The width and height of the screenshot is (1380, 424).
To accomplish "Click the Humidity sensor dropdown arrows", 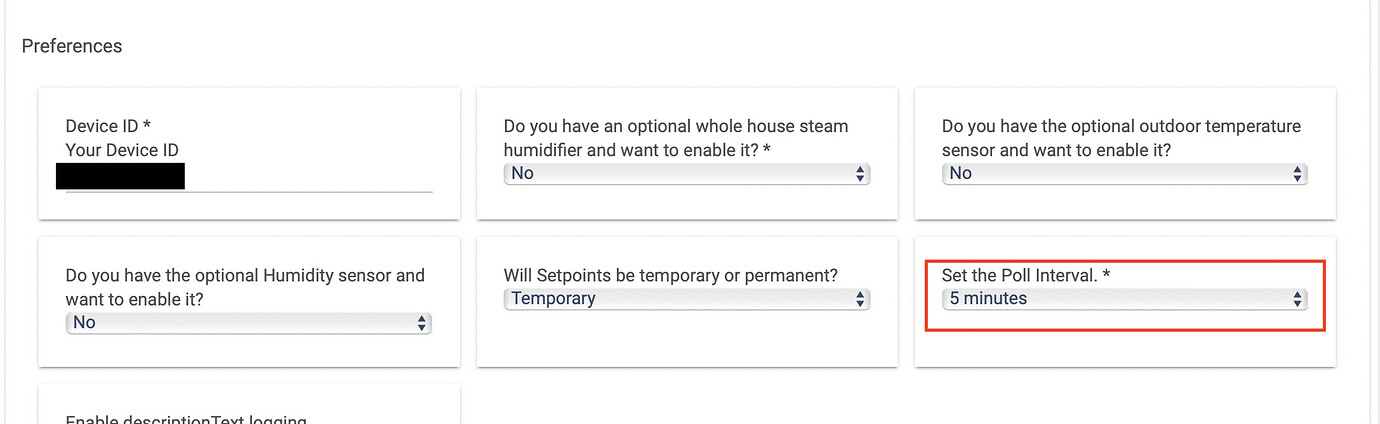I will [x=422, y=323].
